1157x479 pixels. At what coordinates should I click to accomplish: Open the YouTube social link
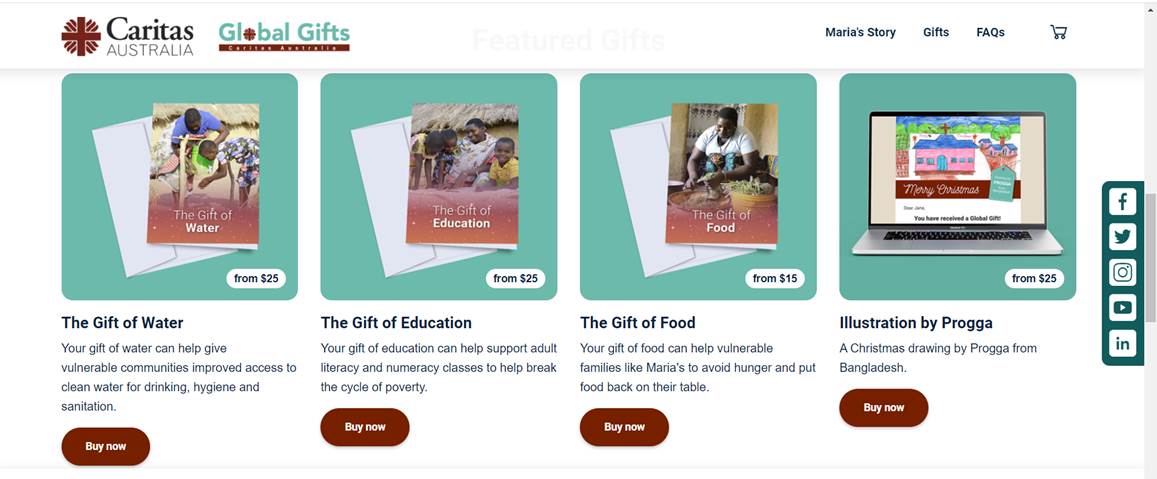click(1122, 308)
